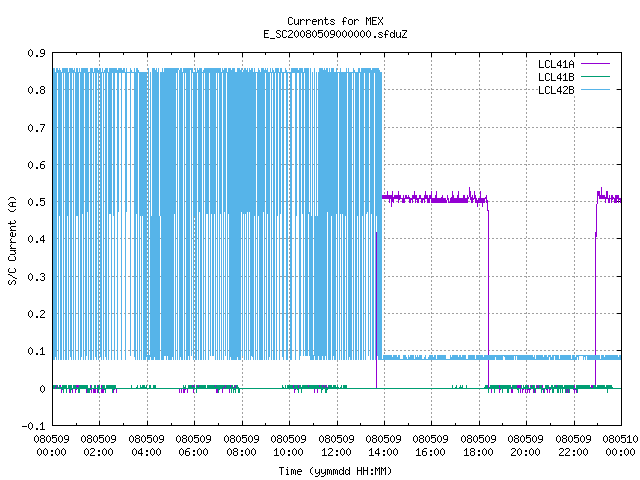Click the purple LCL41A legend line sample
Viewport: 640px width, 480px height.
595,64
